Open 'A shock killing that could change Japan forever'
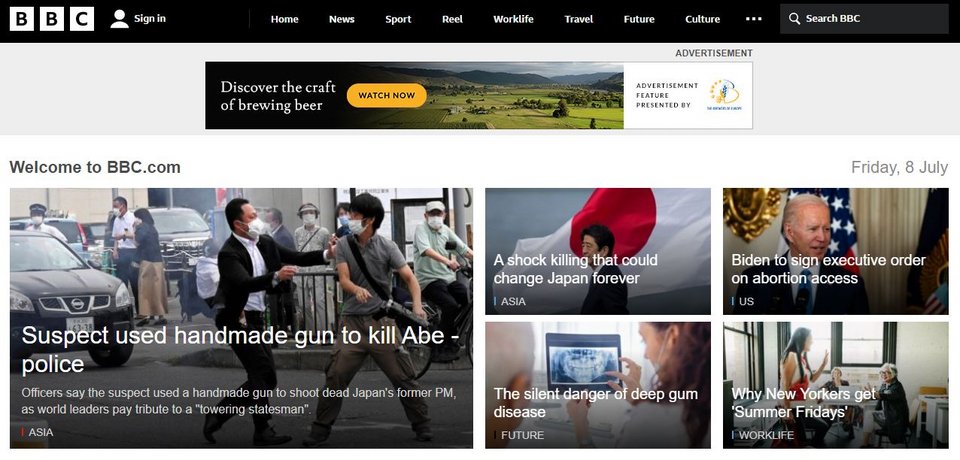Viewport: 960px width, 460px height. (576, 269)
